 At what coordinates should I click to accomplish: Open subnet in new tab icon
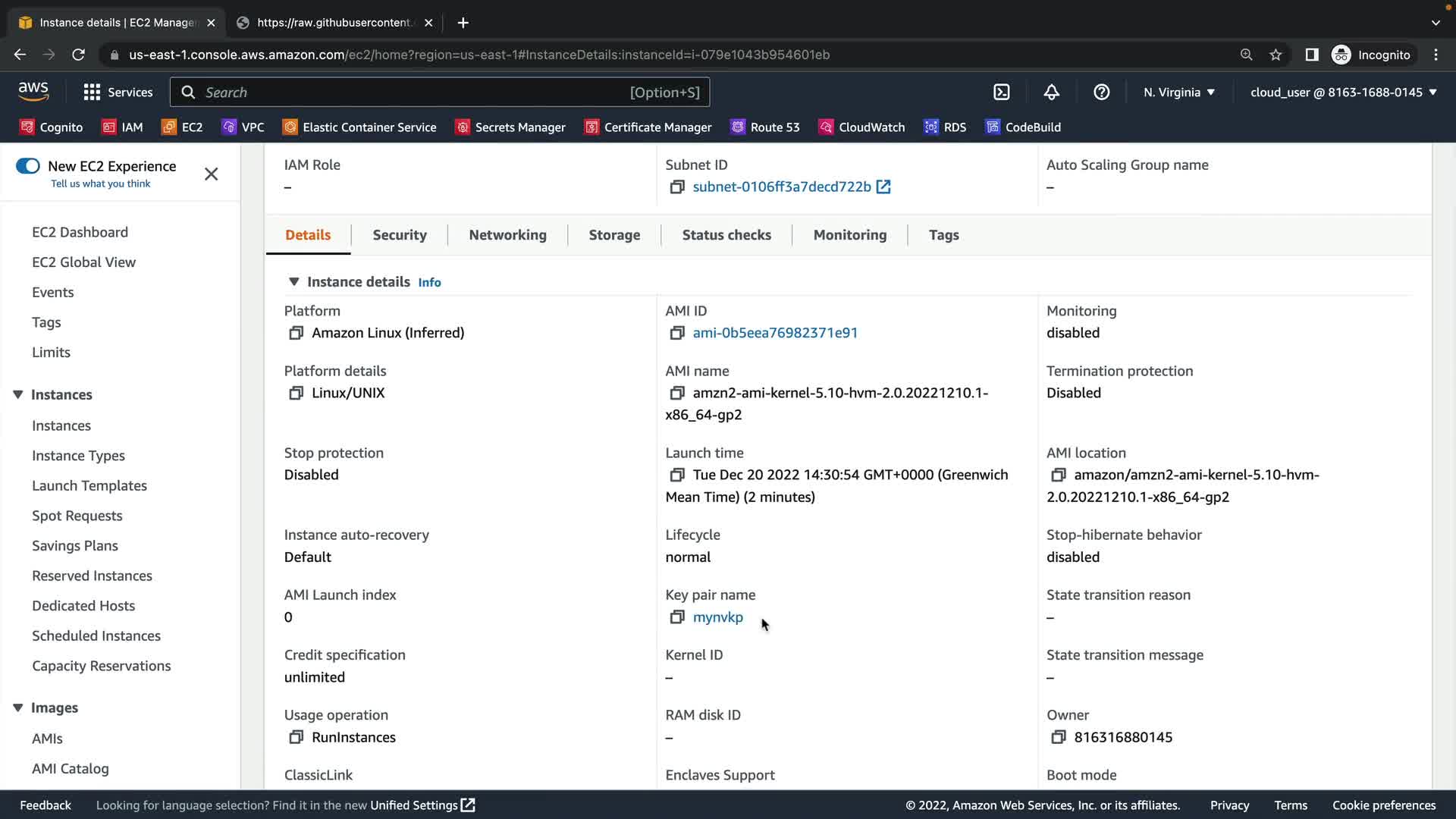pos(883,187)
